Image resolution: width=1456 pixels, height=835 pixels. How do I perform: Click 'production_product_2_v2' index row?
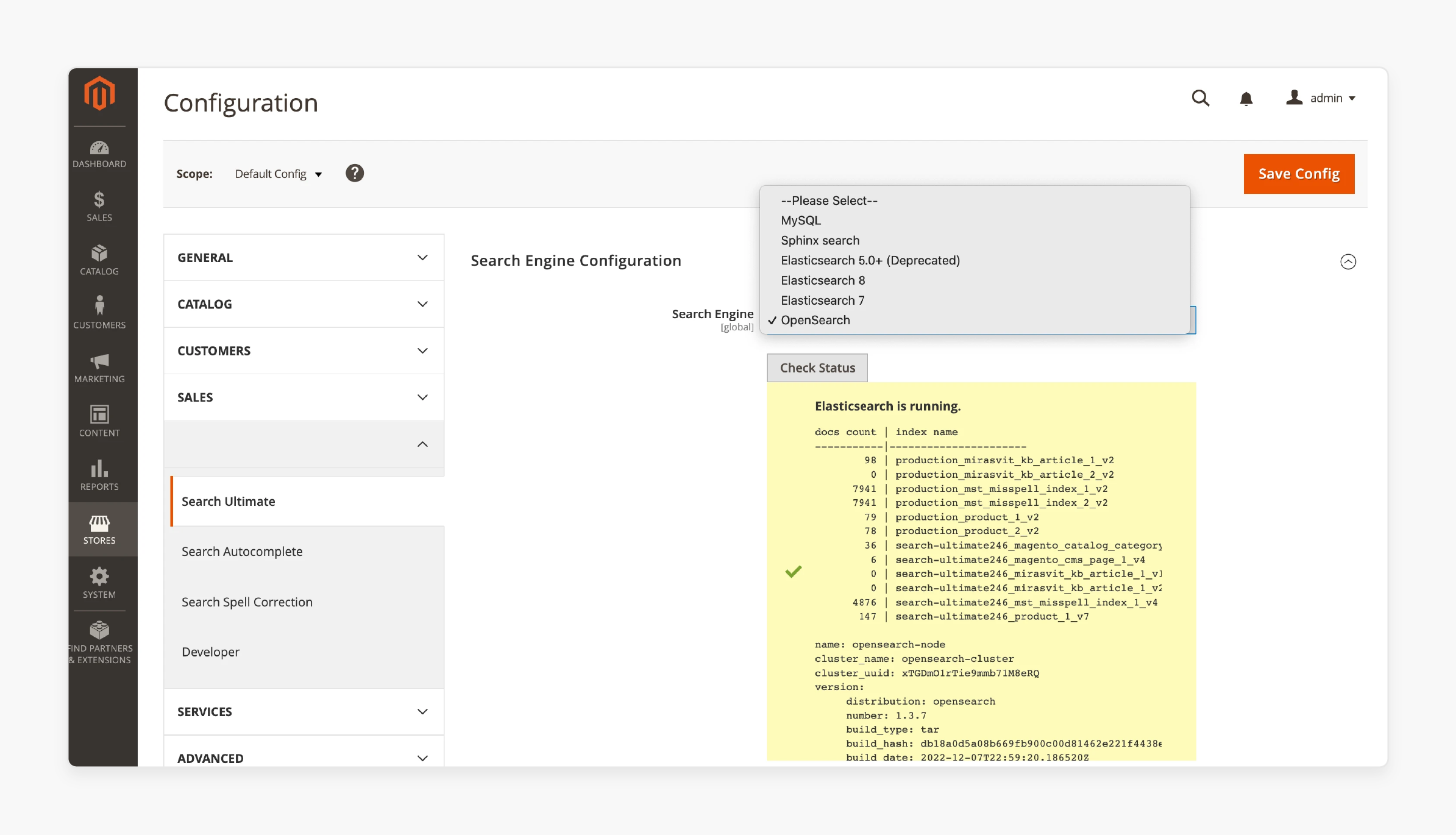[x=951, y=531]
